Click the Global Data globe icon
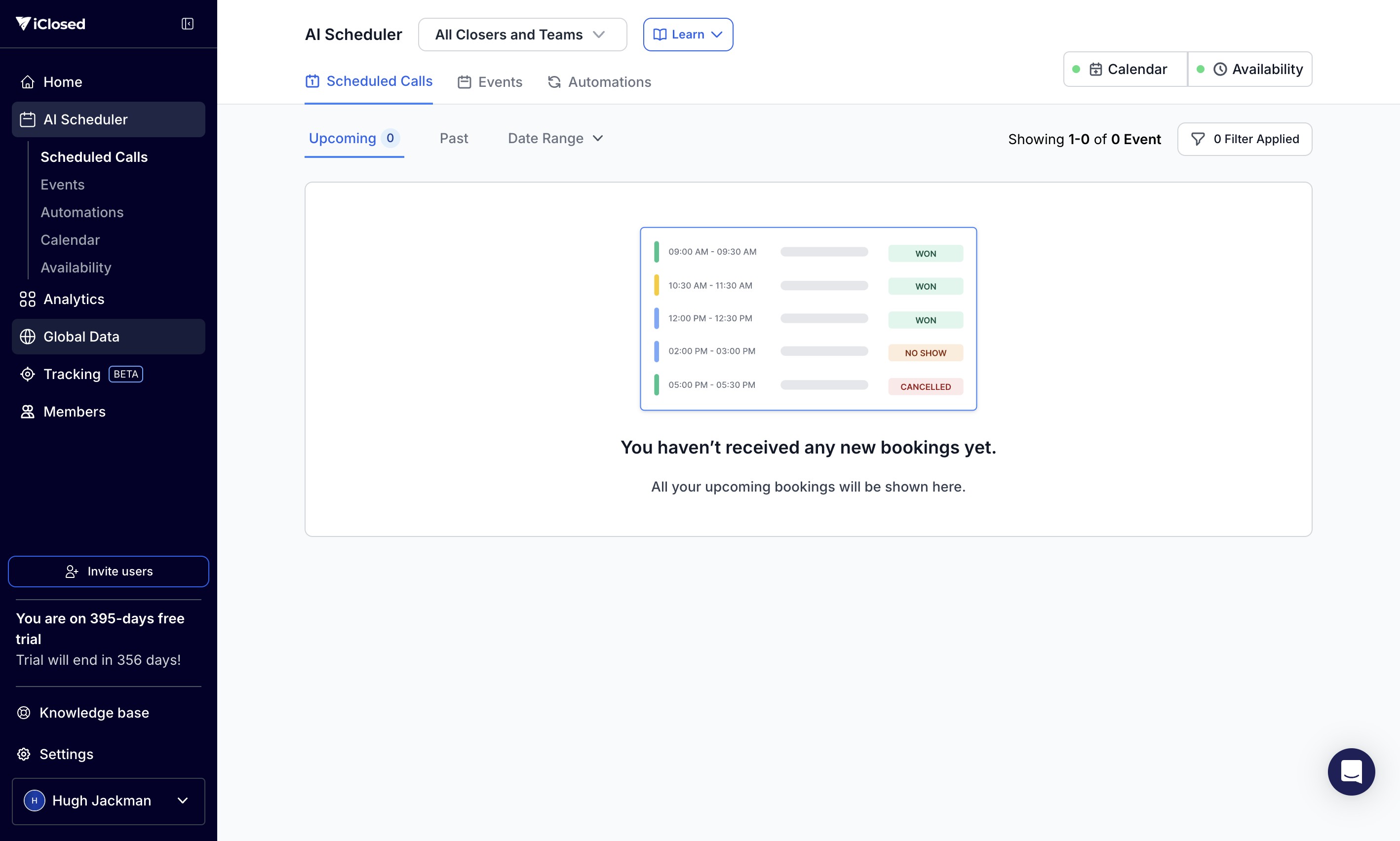The width and height of the screenshot is (1400, 841). pyautogui.click(x=27, y=337)
